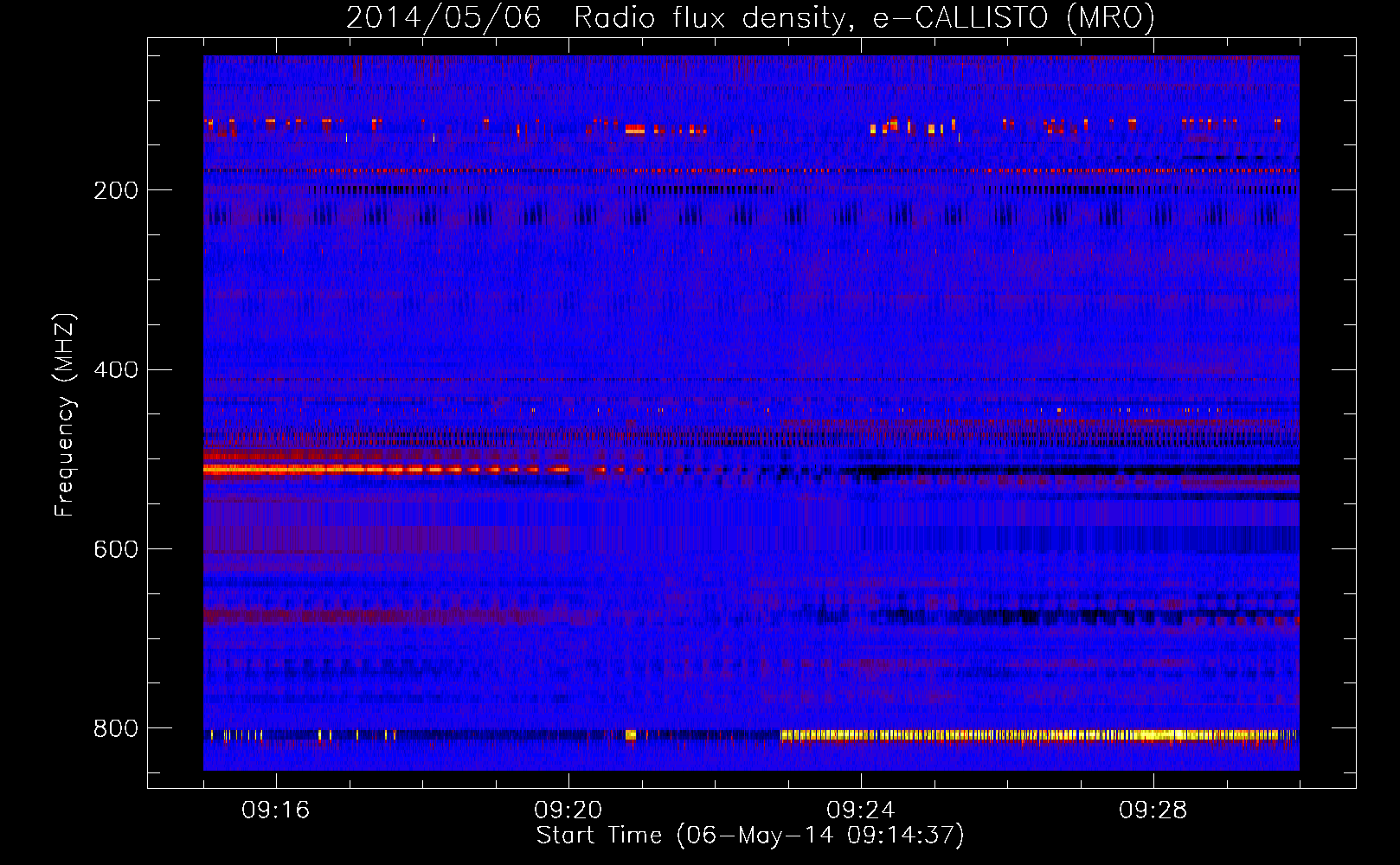
Task: Click the "200" frequency tick label
Action: (116, 190)
